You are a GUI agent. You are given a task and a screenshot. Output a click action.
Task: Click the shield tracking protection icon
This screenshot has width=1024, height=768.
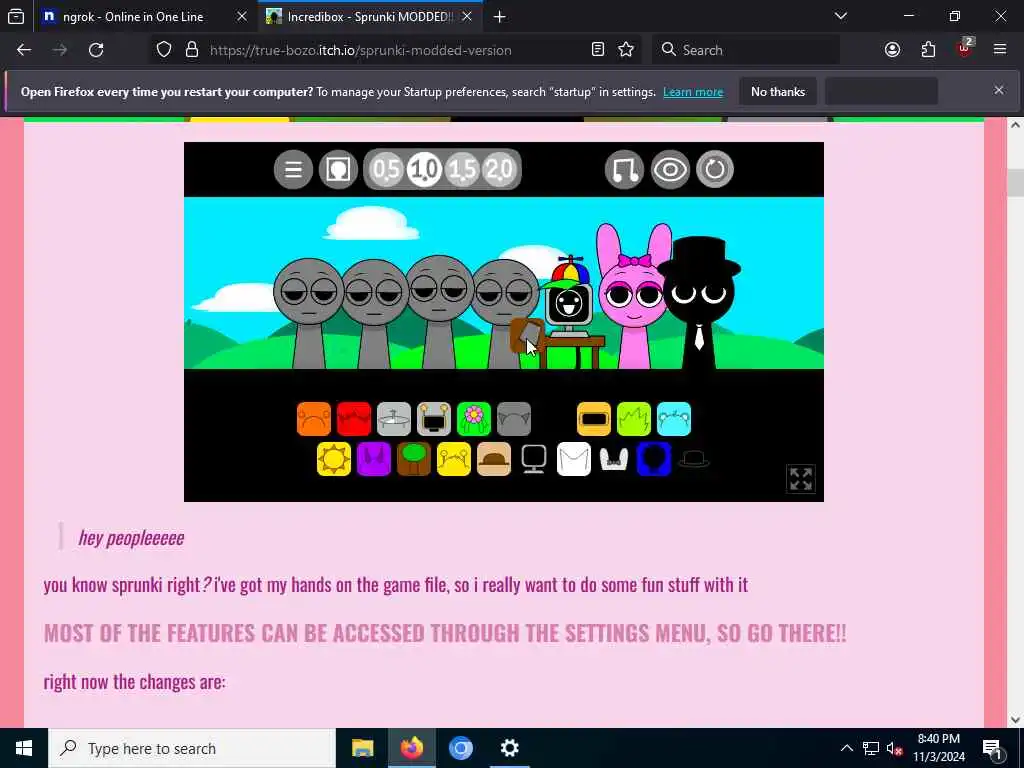164,50
